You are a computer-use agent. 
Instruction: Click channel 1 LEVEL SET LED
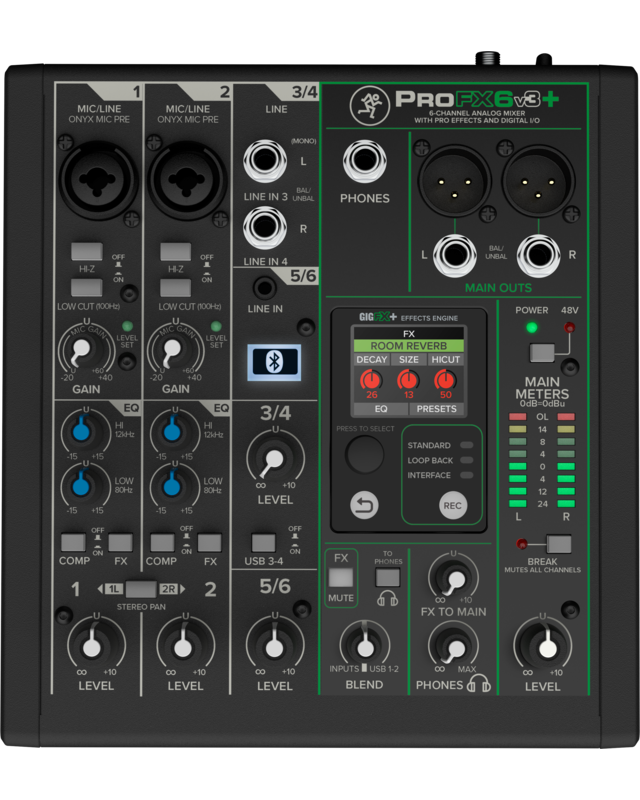[127, 326]
